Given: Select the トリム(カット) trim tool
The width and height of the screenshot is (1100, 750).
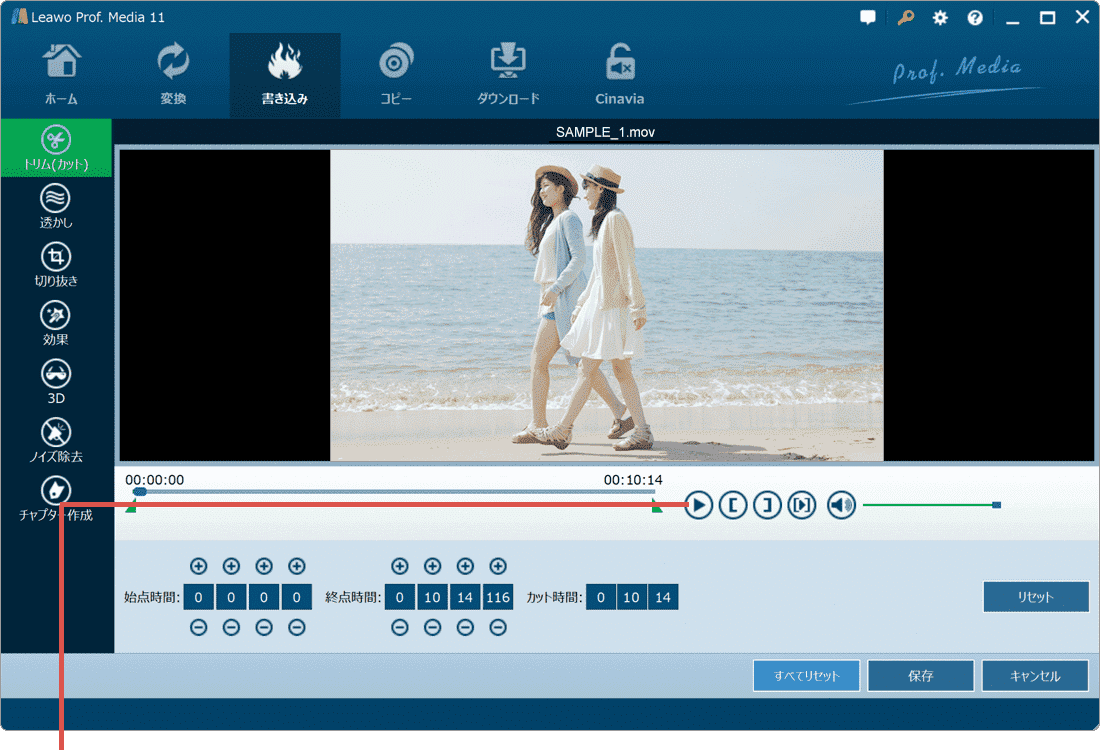Looking at the screenshot, I should (56, 148).
